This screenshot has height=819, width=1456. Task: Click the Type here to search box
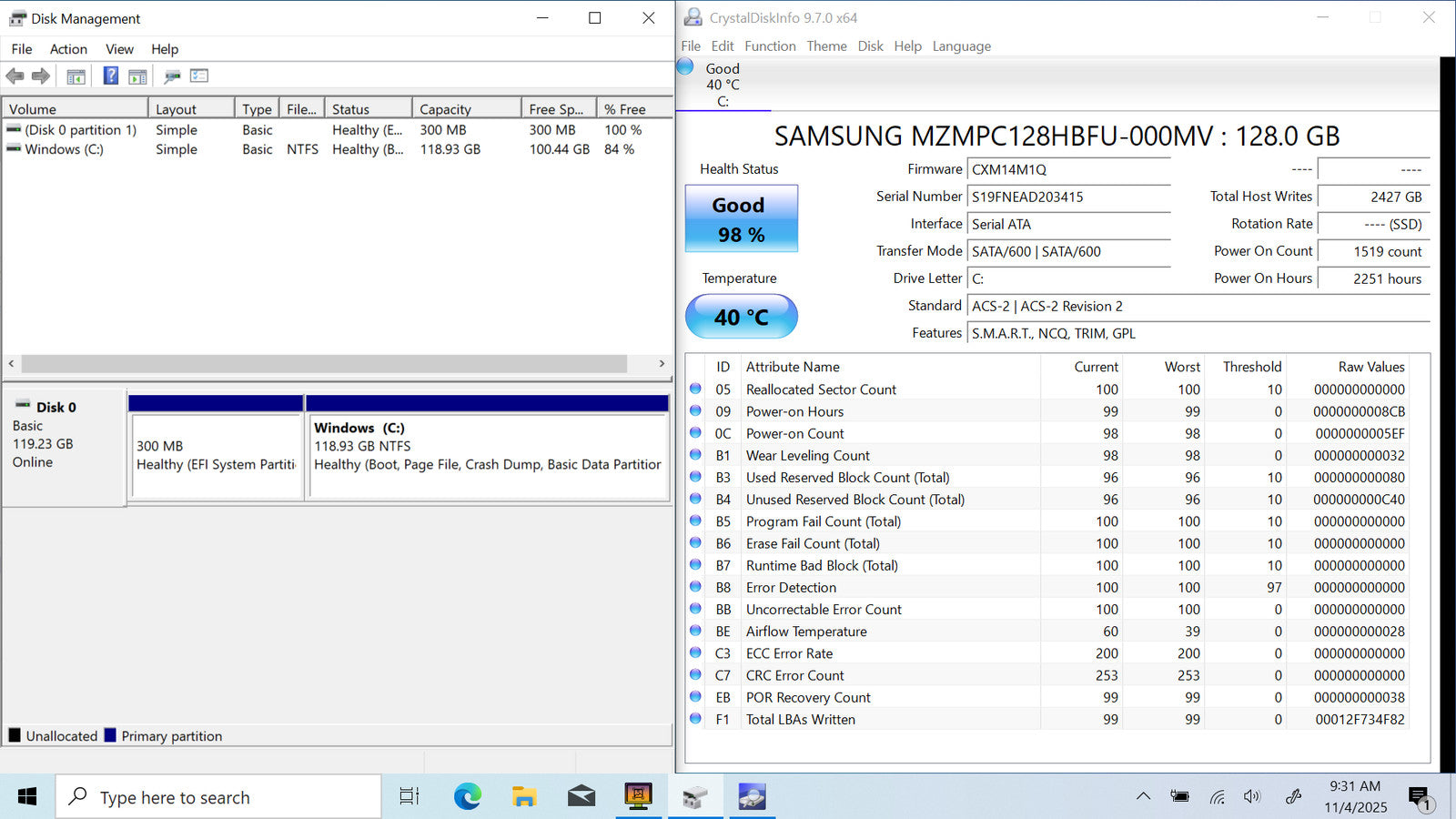pos(218,797)
